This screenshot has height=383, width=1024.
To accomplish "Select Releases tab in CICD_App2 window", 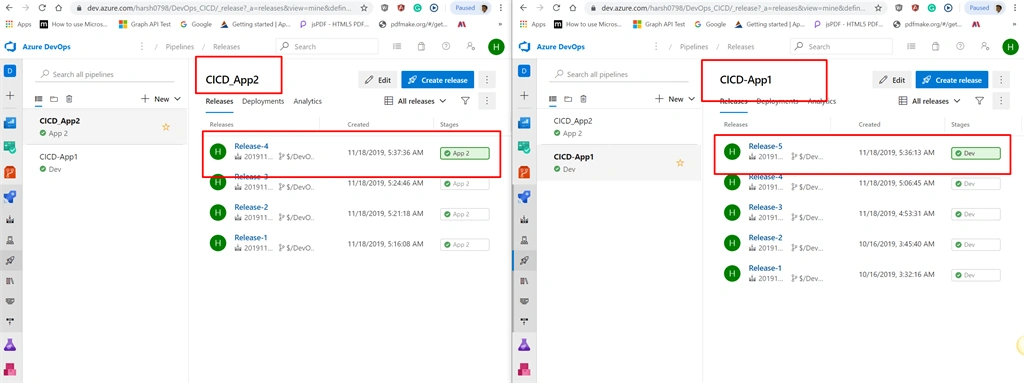I will [x=219, y=101].
